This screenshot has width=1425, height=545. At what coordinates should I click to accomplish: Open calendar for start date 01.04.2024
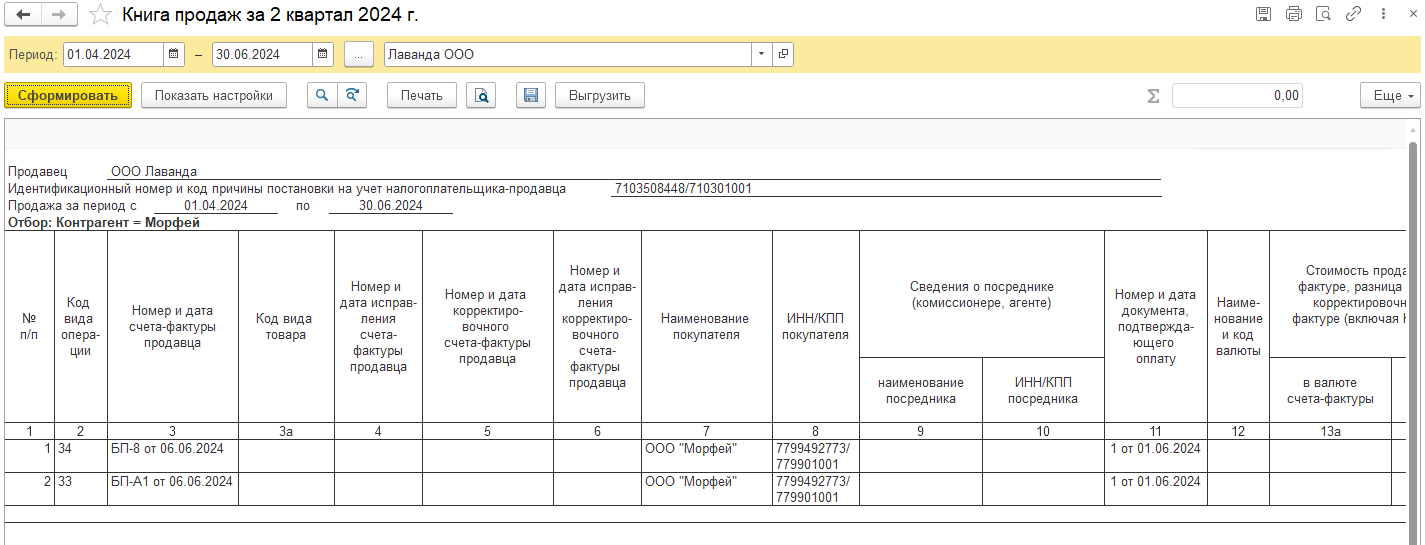coord(173,54)
